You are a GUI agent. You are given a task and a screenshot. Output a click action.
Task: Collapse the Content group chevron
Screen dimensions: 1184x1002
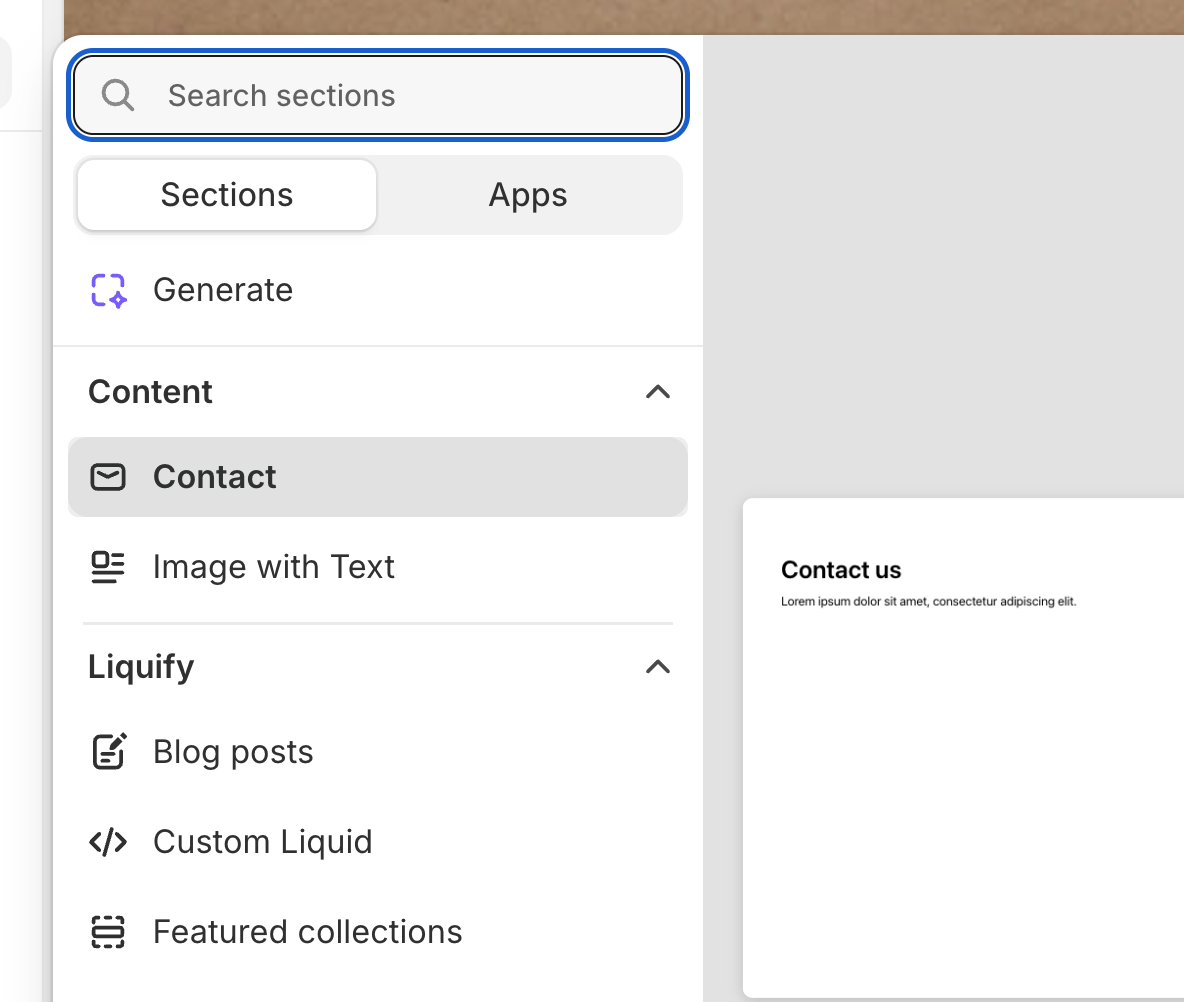coord(657,392)
